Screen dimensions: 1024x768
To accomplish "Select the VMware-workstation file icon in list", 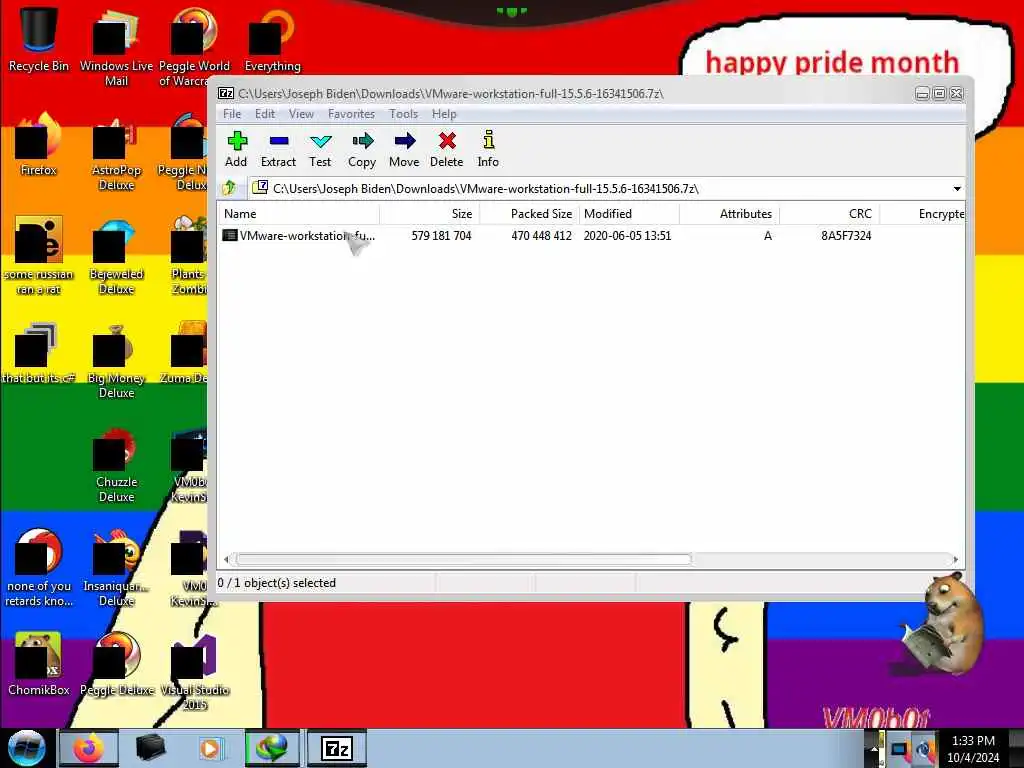I will pos(229,236).
